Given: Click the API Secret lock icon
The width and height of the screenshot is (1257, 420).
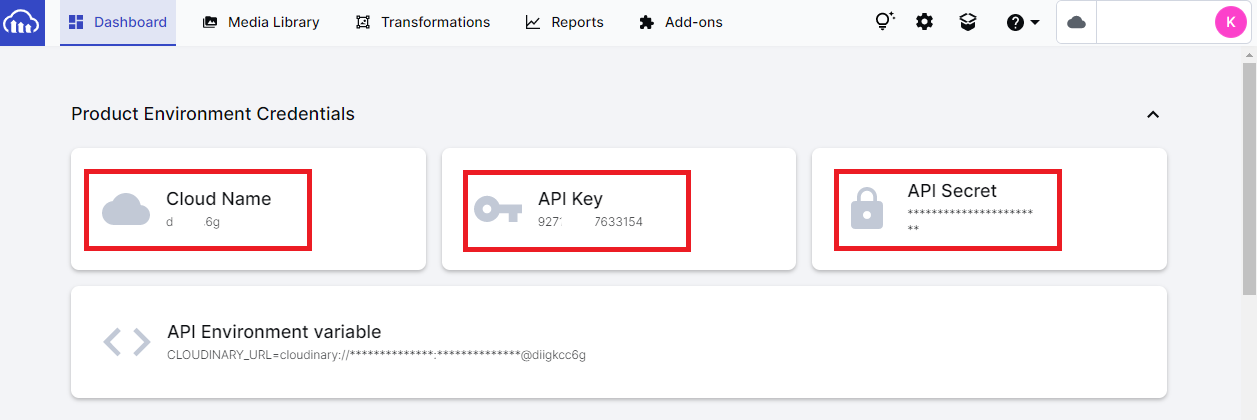Looking at the screenshot, I should point(866,209).
